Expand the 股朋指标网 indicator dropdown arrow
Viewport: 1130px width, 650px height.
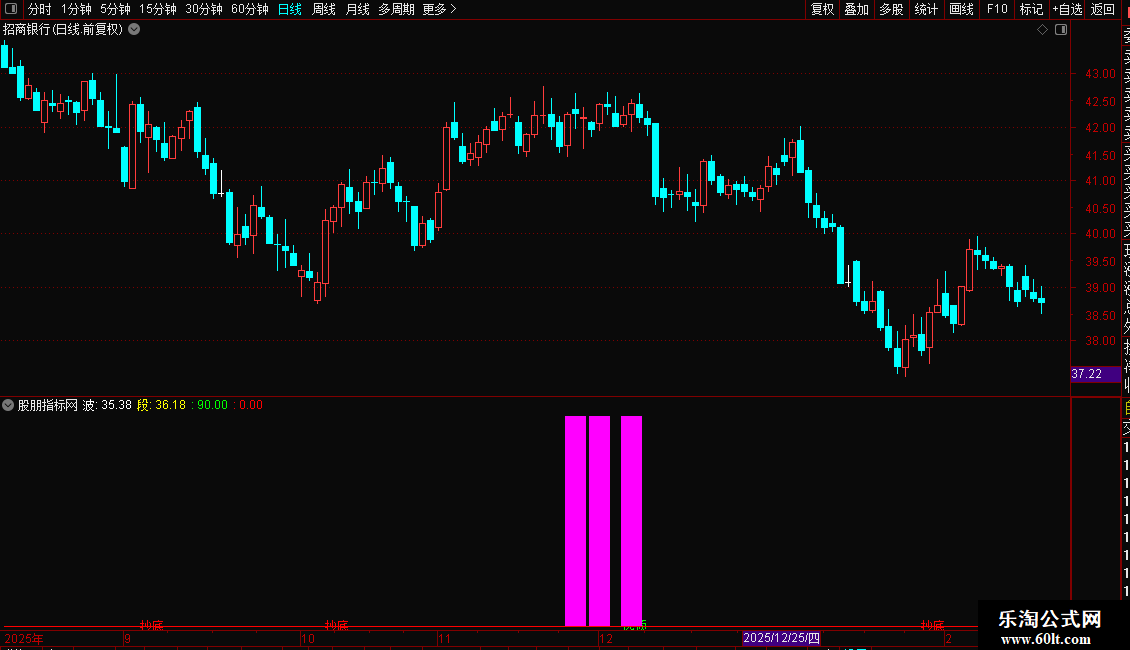[x=8, y=405]
